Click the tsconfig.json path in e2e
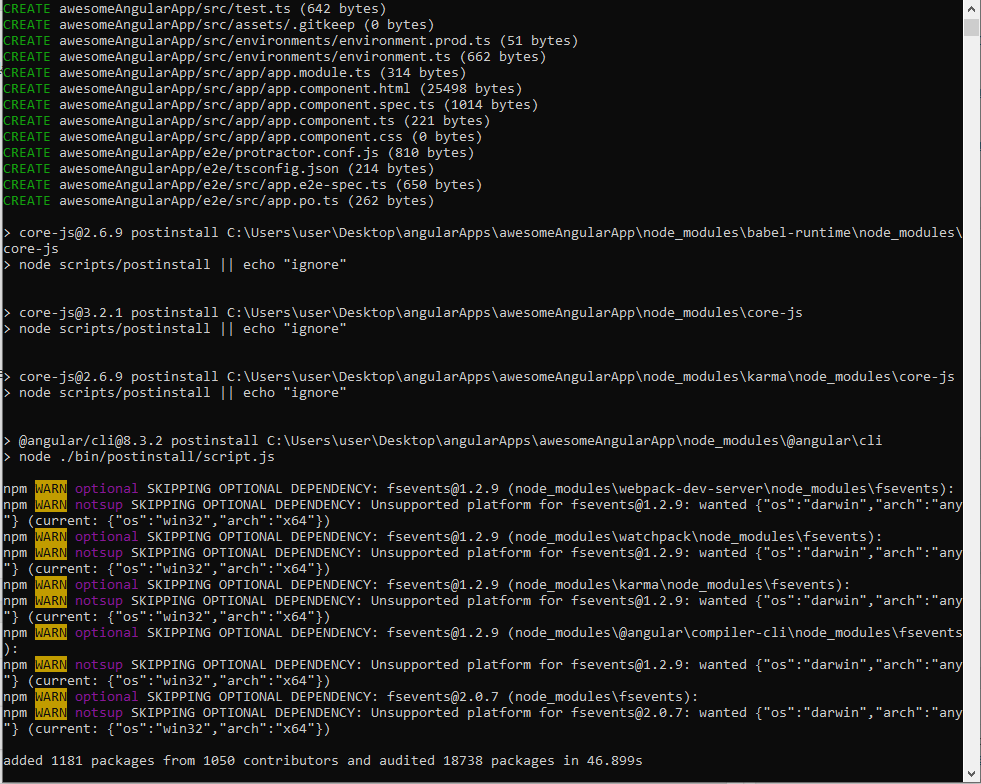The height and width of the screenshot is (784, 981). click(x=199, y=169)
